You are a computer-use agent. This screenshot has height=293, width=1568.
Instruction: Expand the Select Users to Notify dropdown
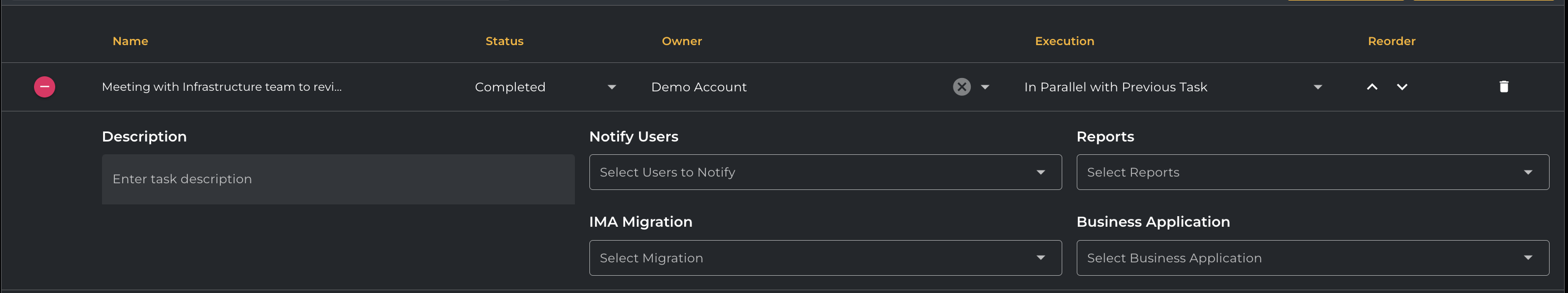tap(1041, 173)
